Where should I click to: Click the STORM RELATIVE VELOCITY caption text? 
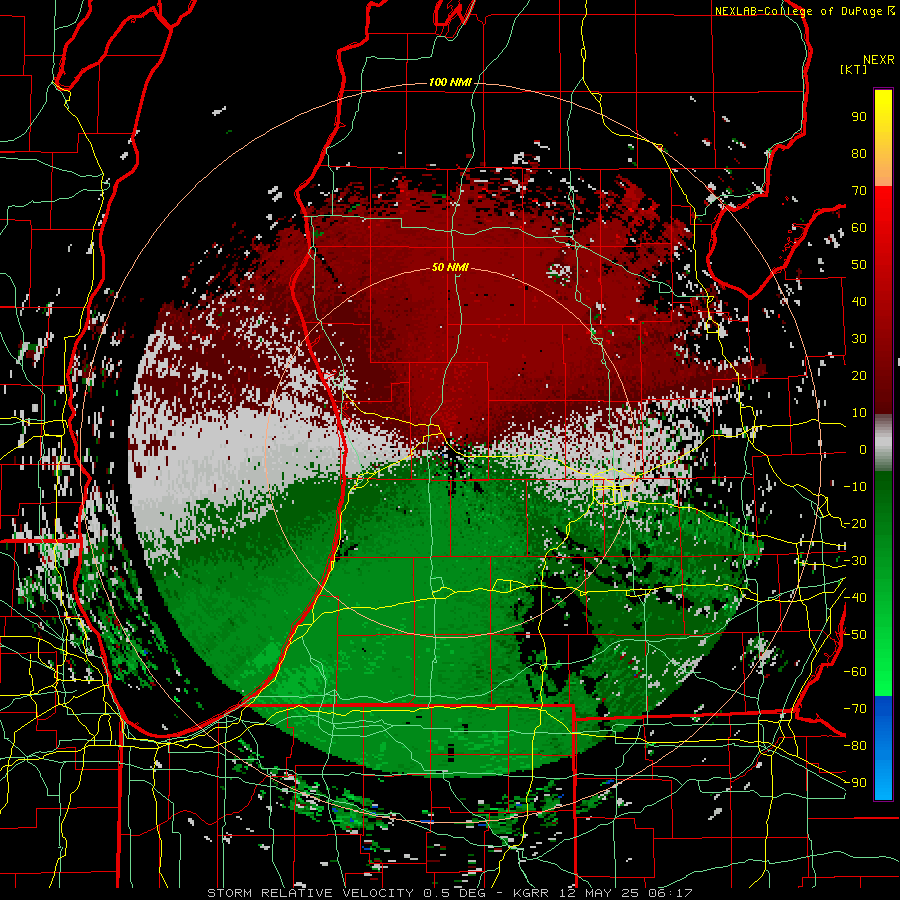pyautogui.click(x=310, y=893)
